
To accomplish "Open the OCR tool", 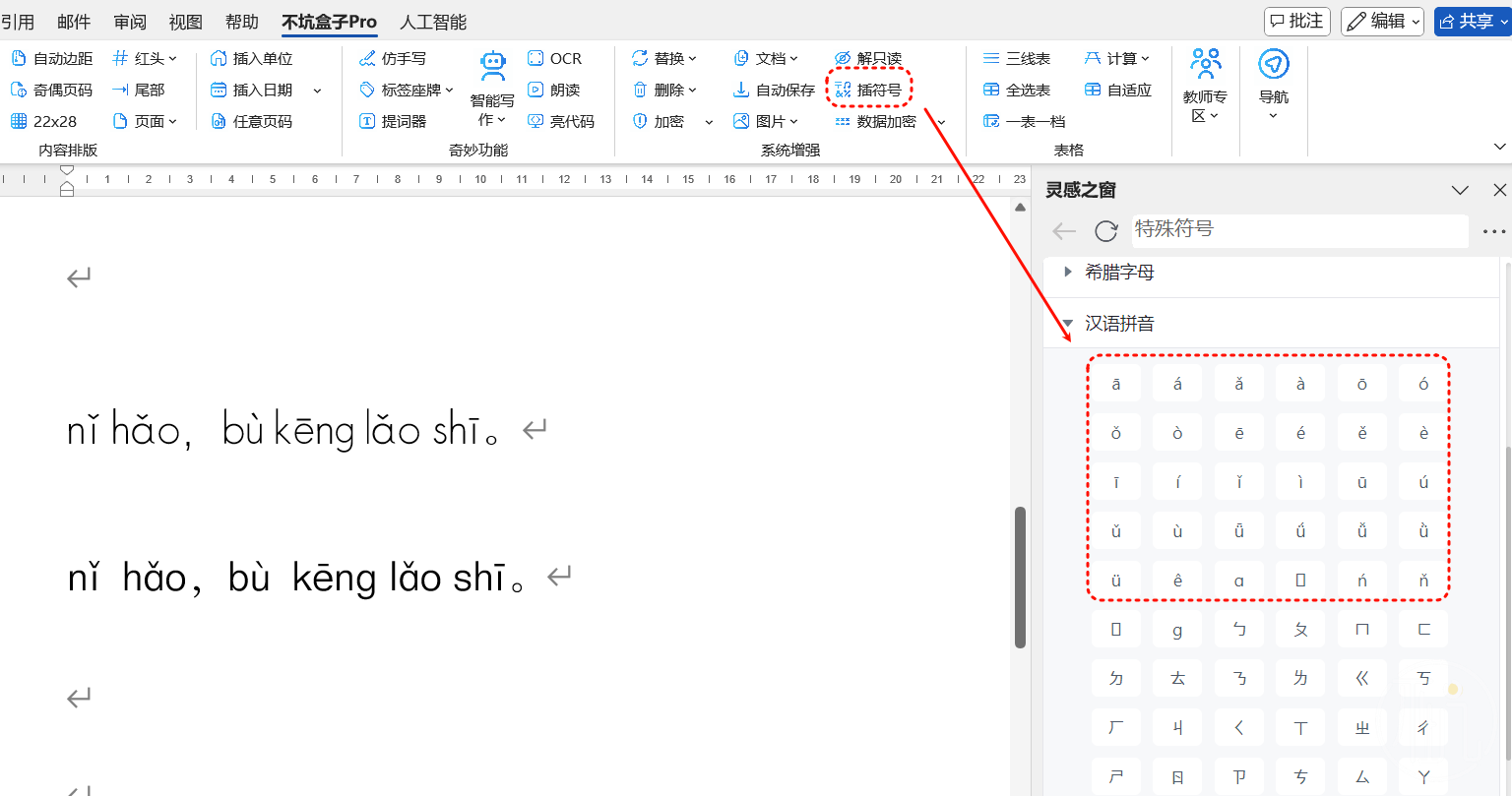I will (535, 59).
